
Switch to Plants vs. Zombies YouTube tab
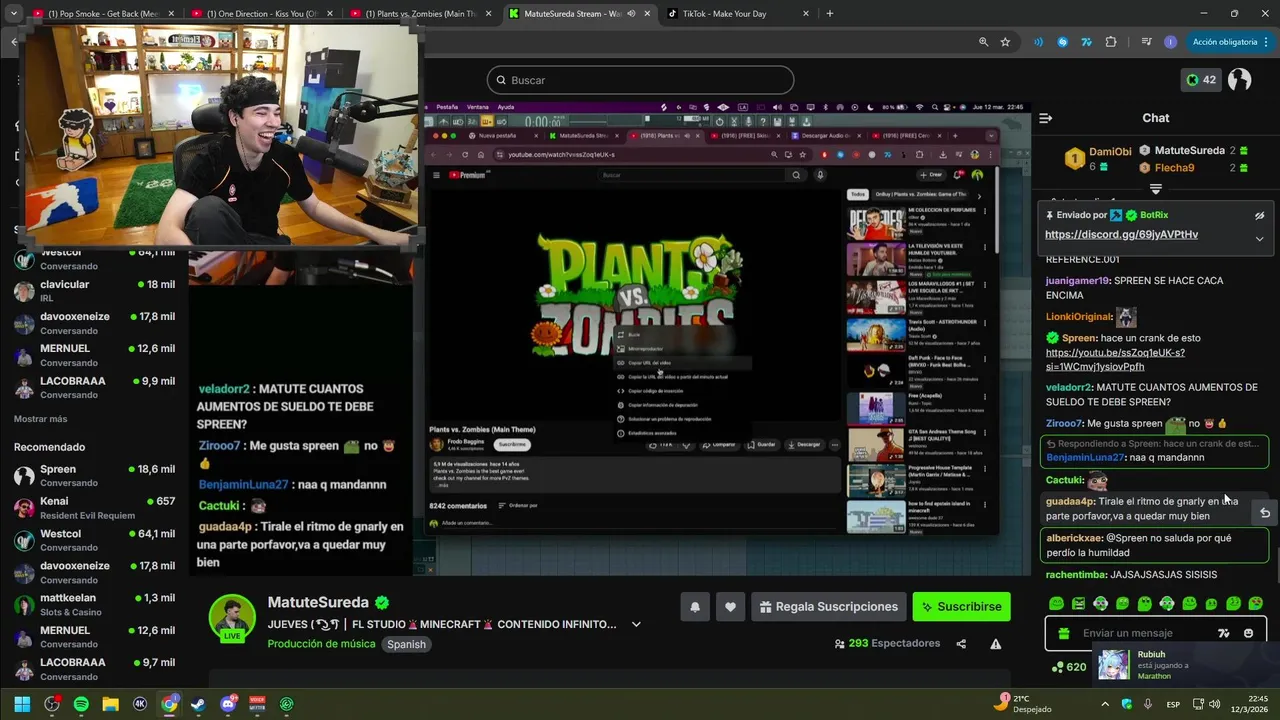(x=420, y=14)
